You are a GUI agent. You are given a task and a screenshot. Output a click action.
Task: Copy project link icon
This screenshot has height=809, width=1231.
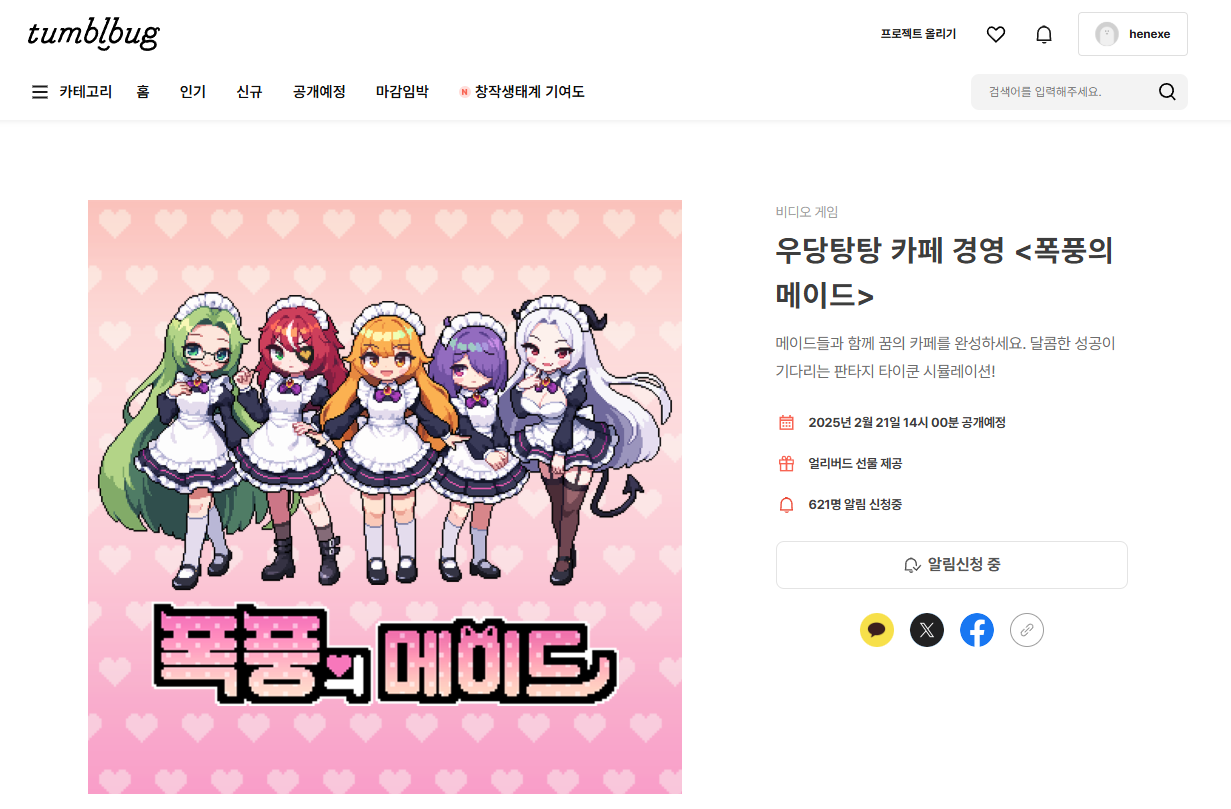pyautogui.click(x=1027, y=630)
